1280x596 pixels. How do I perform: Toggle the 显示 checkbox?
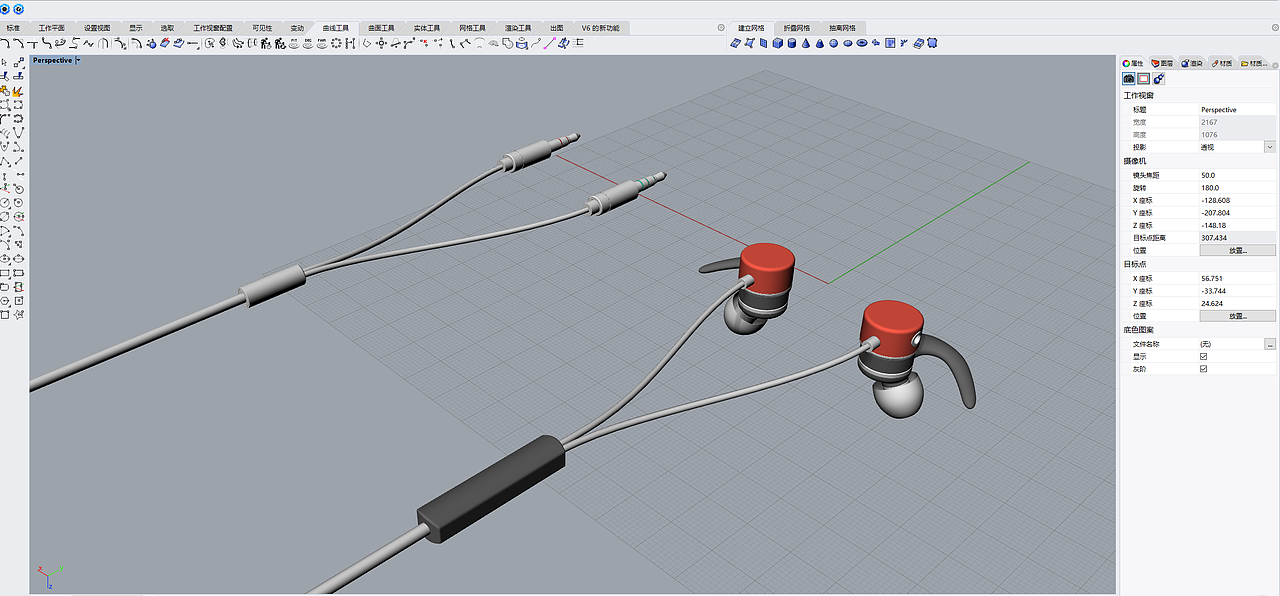pyautogui.click(x=1204, y=356)
